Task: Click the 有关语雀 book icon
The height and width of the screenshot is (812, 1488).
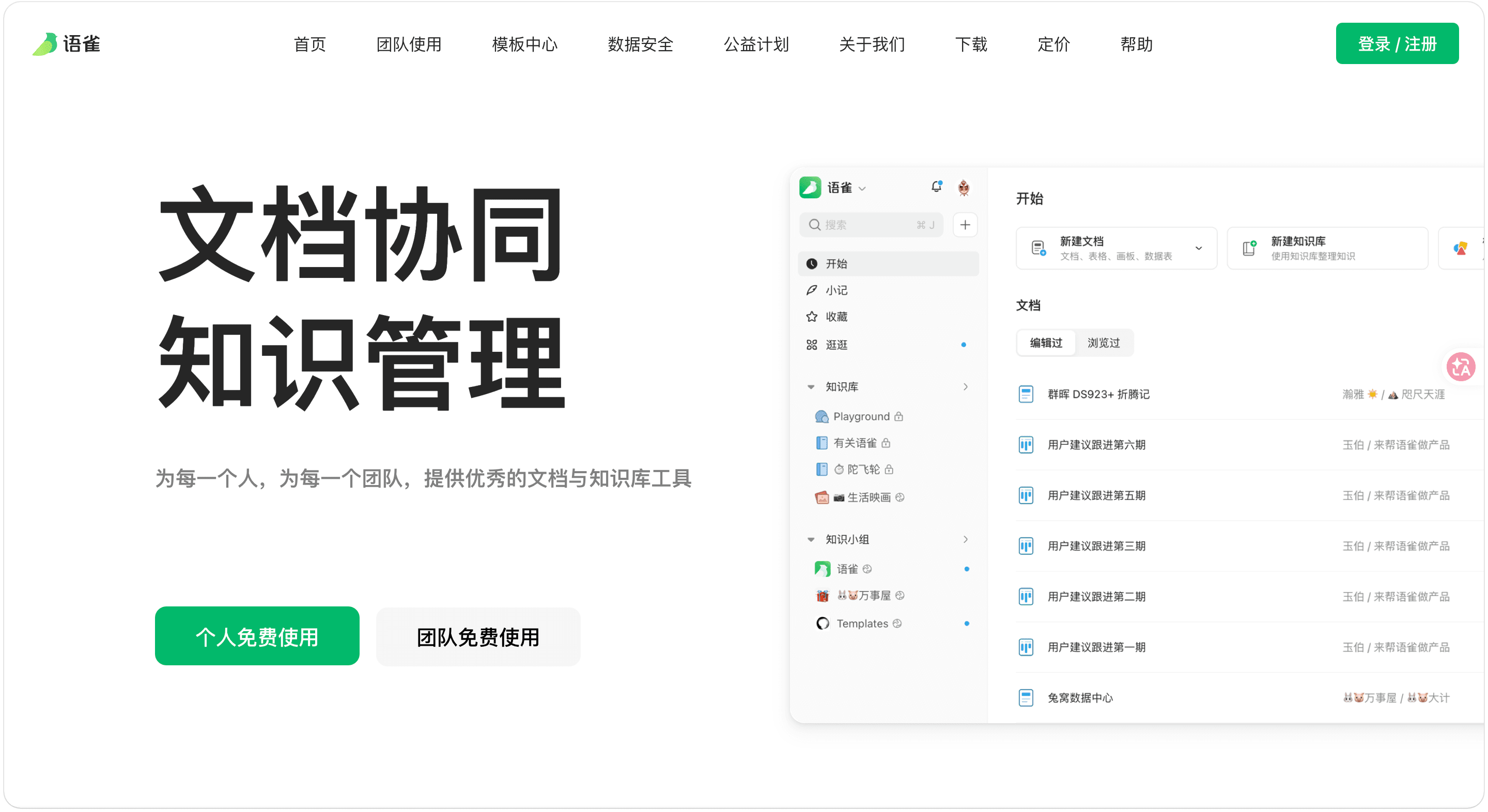Action: [x=822, y=443]
